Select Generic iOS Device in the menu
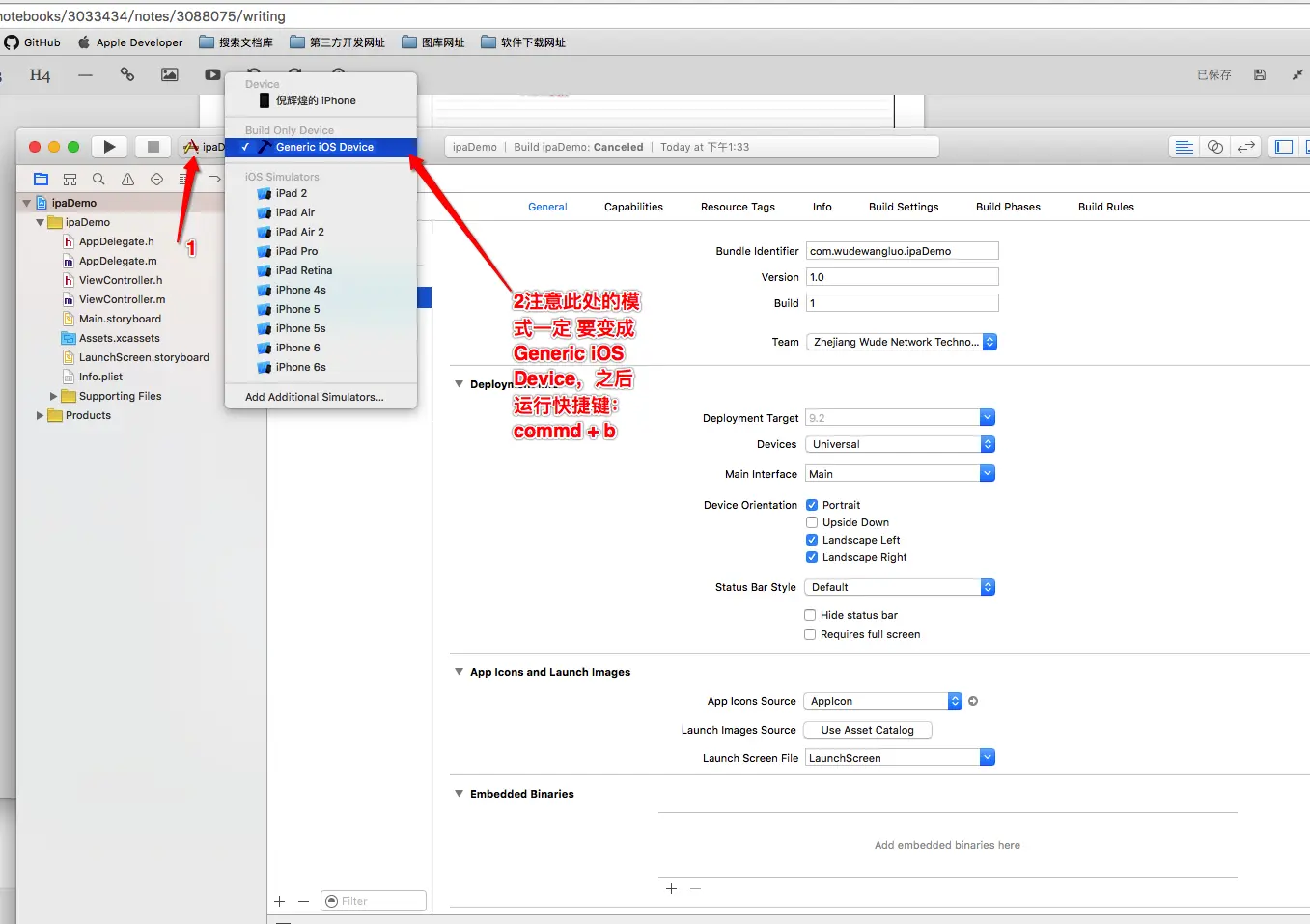This screenshot has width=1310, height=924. click(321, 147)
